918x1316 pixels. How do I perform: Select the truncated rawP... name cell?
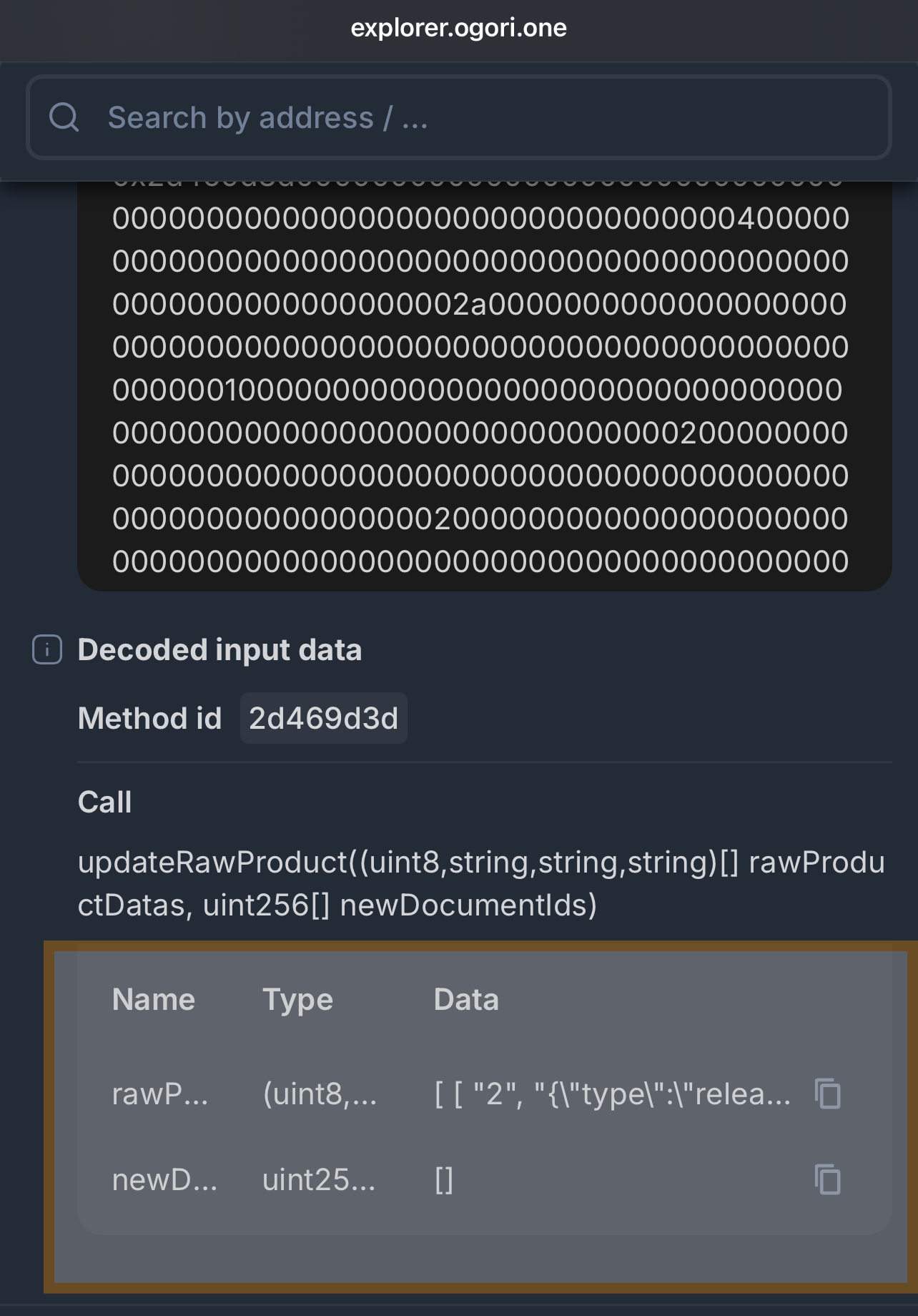coord(160,1094)
